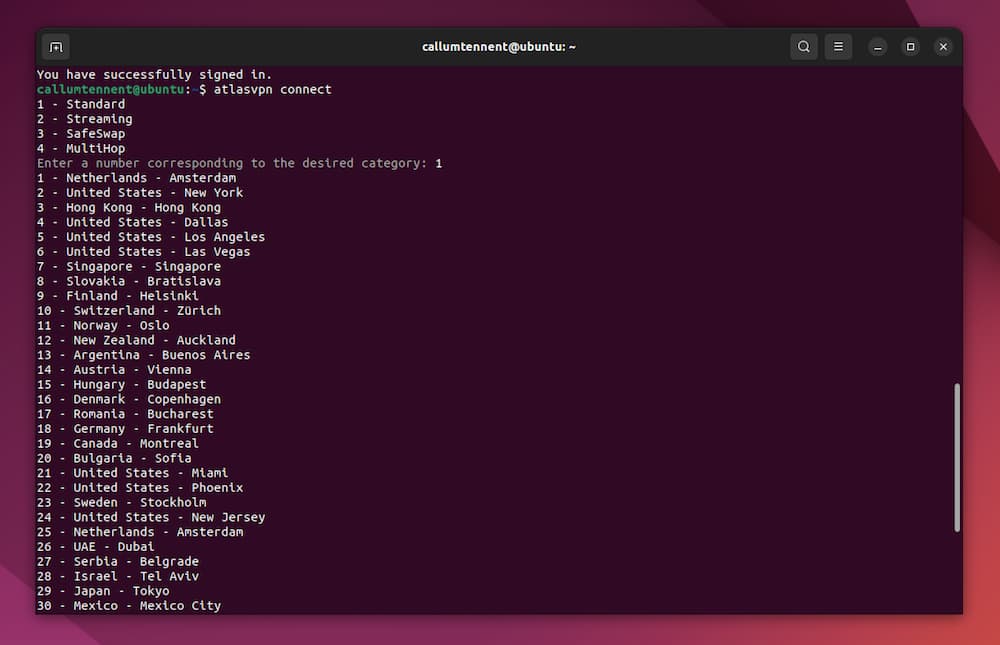Click 'Hungary - Budapest' line
The height and width of the screenshot is (645, 1000).
[x=122, y=384]
